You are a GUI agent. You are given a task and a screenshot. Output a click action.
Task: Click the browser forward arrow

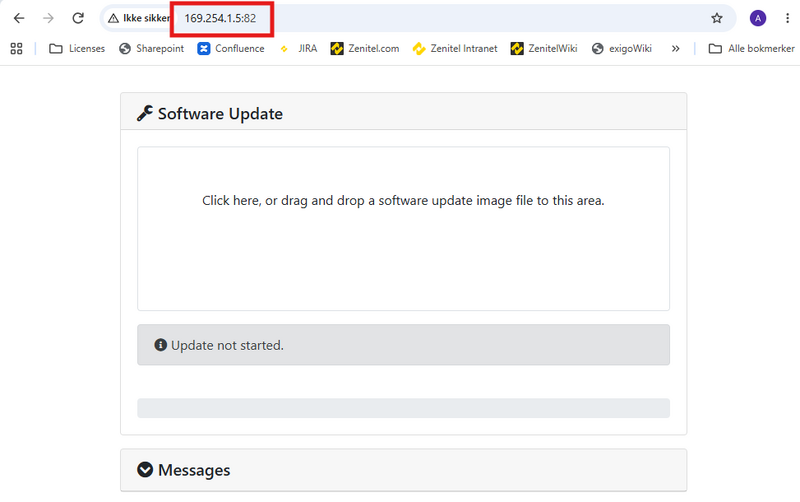coord(48,18)
